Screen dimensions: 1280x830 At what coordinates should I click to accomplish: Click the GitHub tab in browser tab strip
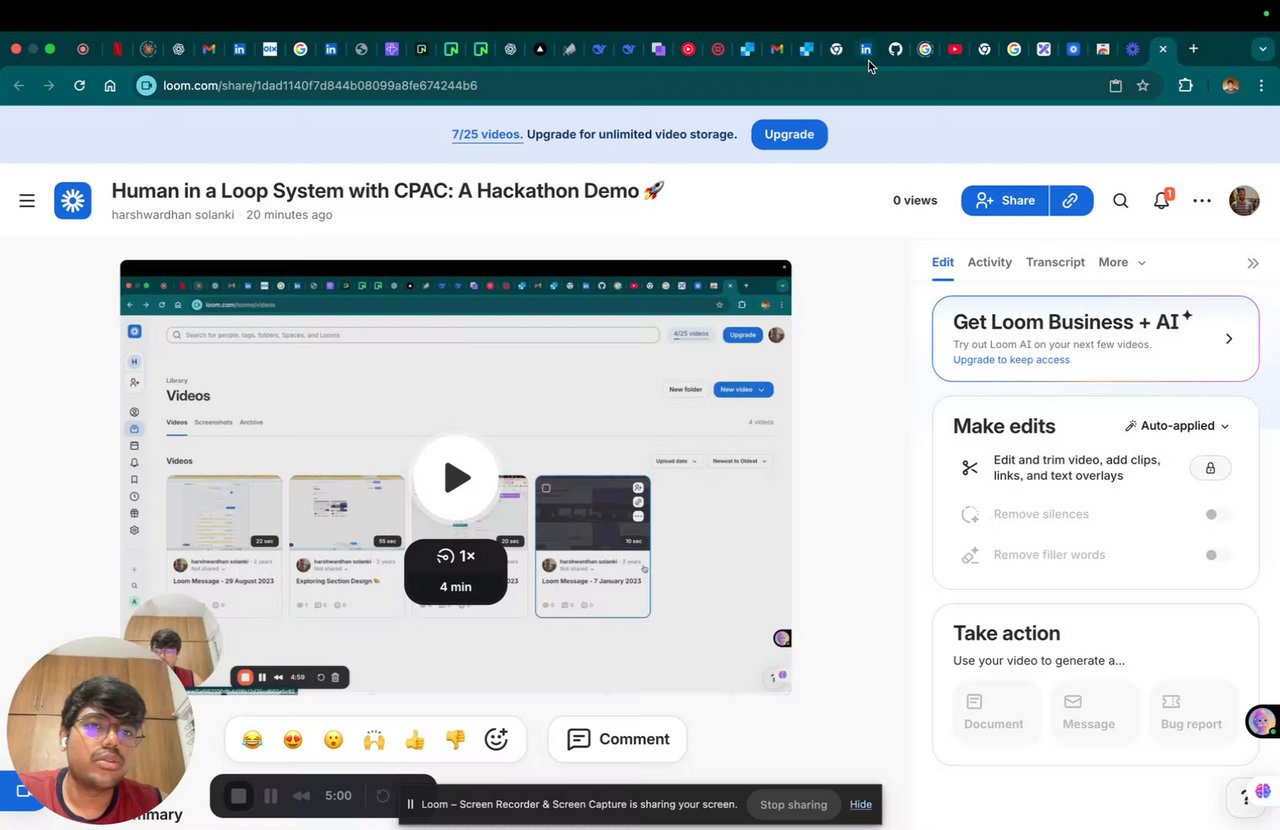coord(895,49)
